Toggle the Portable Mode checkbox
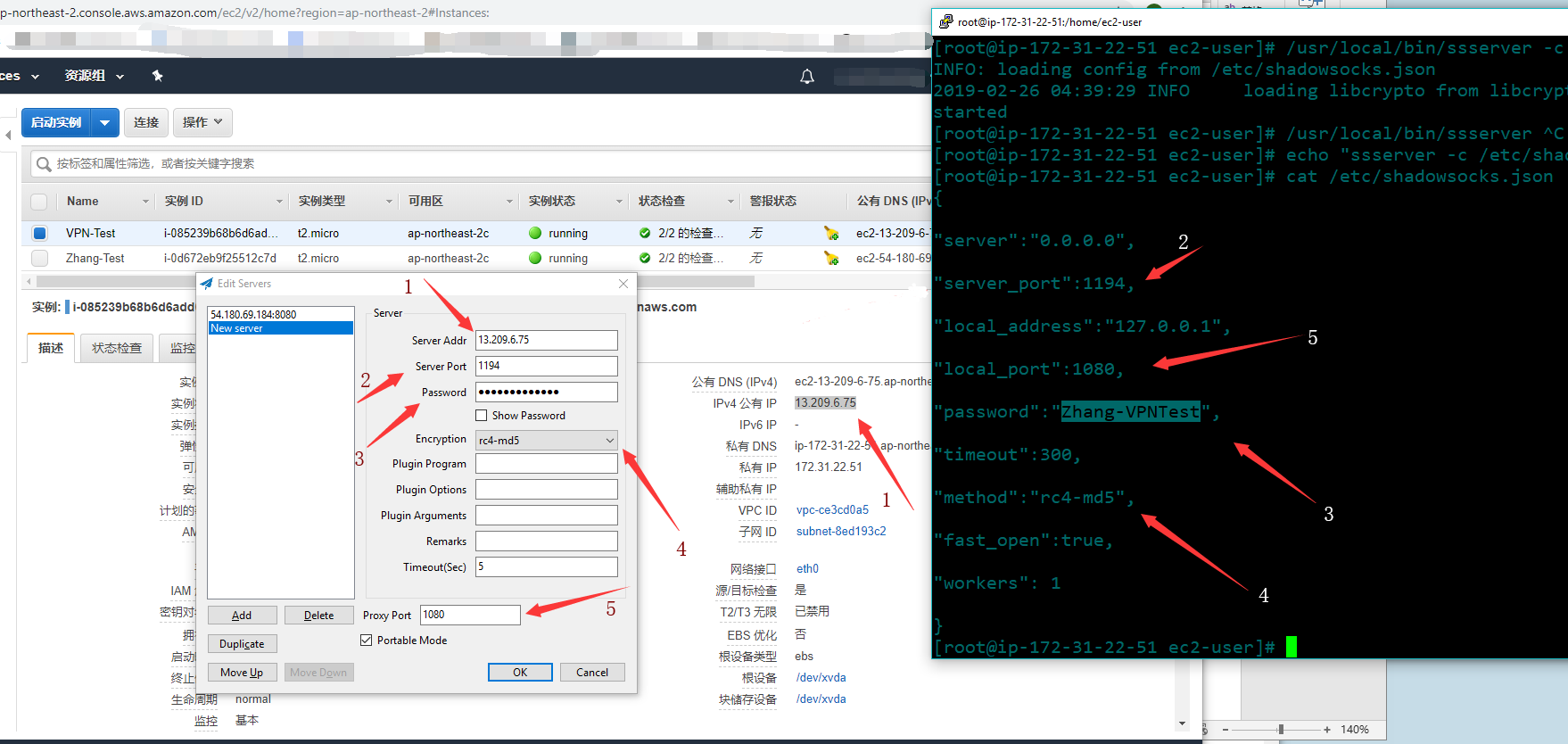 (366, 641)
